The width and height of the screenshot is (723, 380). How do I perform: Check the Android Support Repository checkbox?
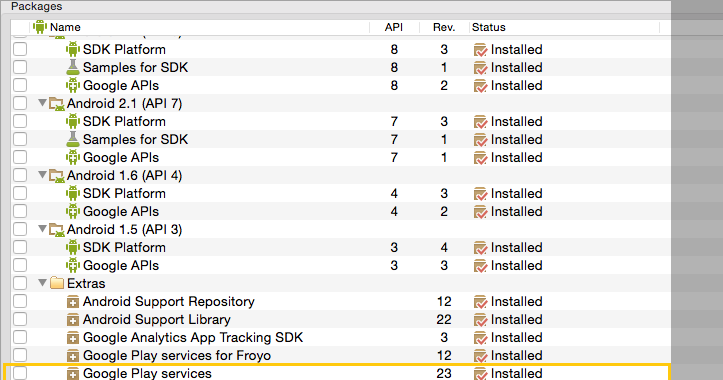click(x=20, y=301)
